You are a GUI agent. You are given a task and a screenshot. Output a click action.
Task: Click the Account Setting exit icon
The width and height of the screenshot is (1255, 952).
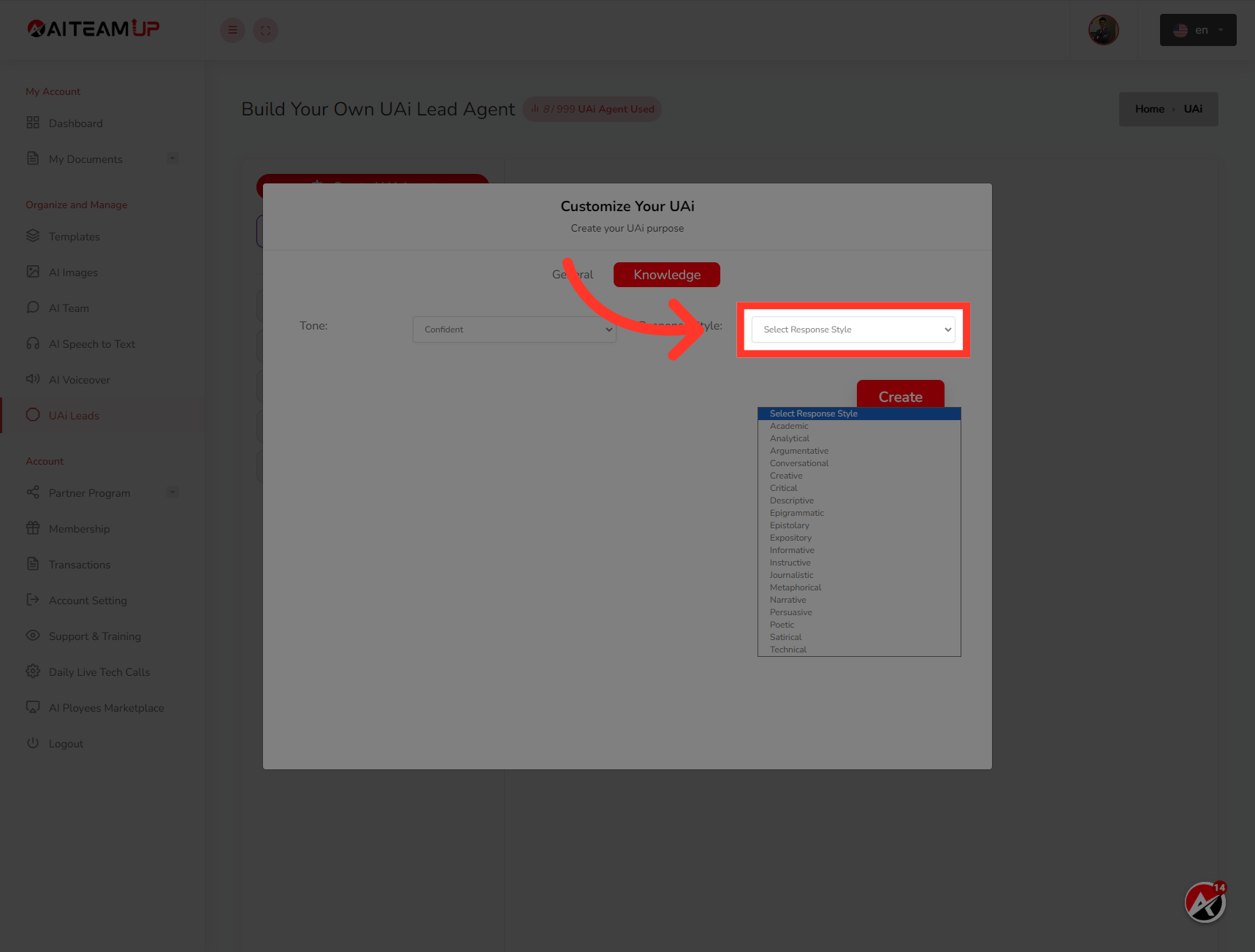[33, 600]
